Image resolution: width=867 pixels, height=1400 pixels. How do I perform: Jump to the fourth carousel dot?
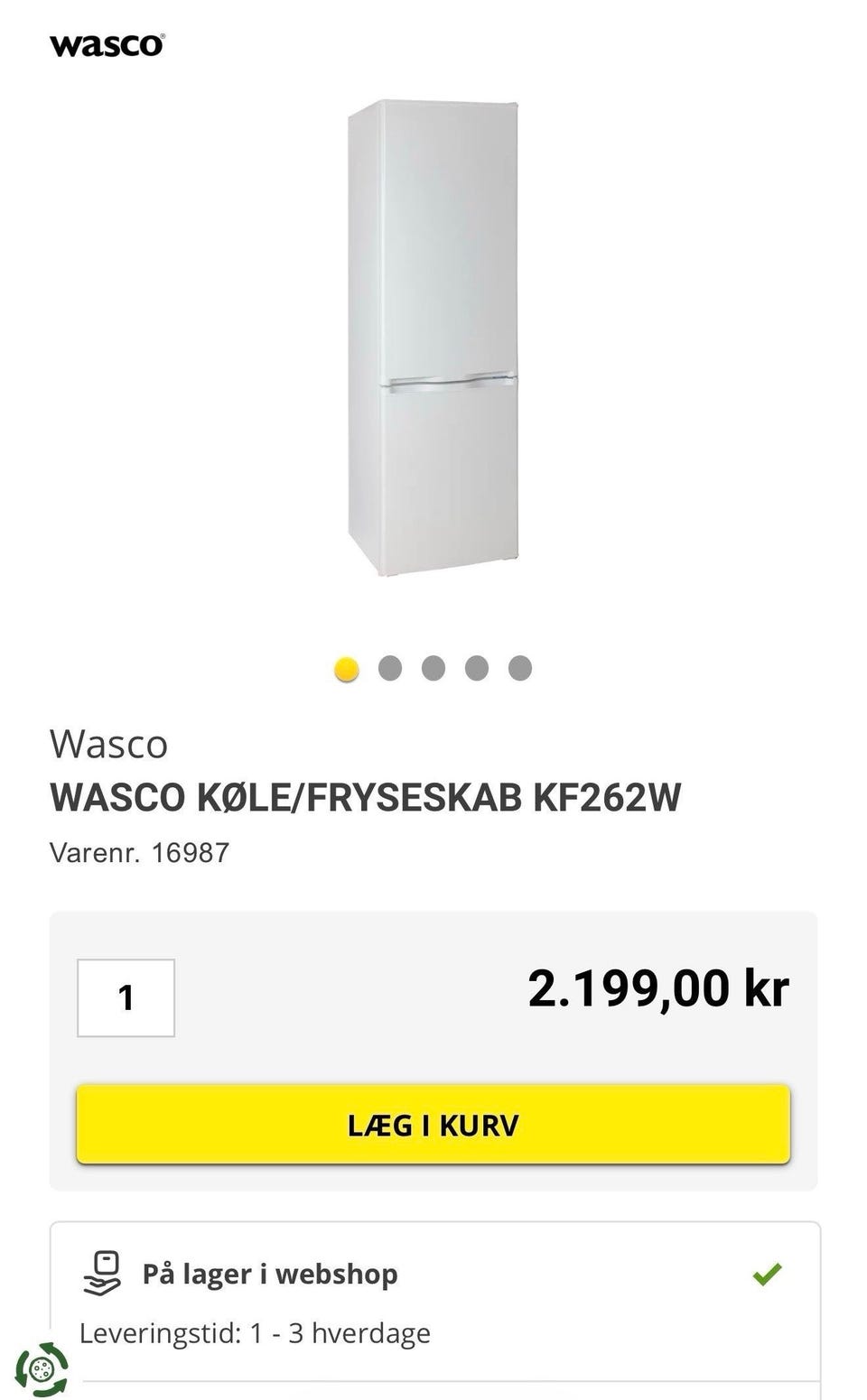pos(477,668)
